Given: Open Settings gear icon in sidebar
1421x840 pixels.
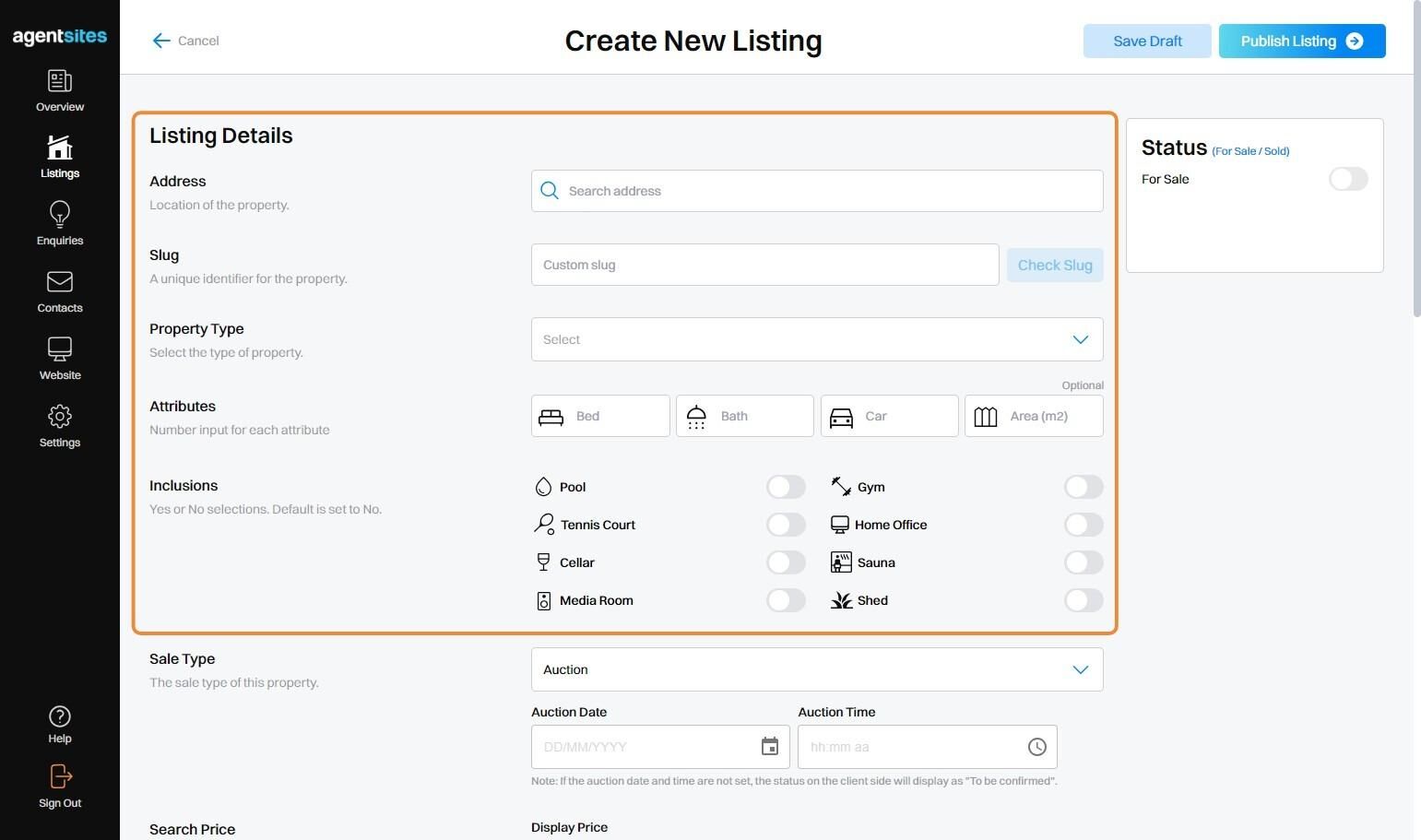Looking at the screenshot, I should pos(60,417).
